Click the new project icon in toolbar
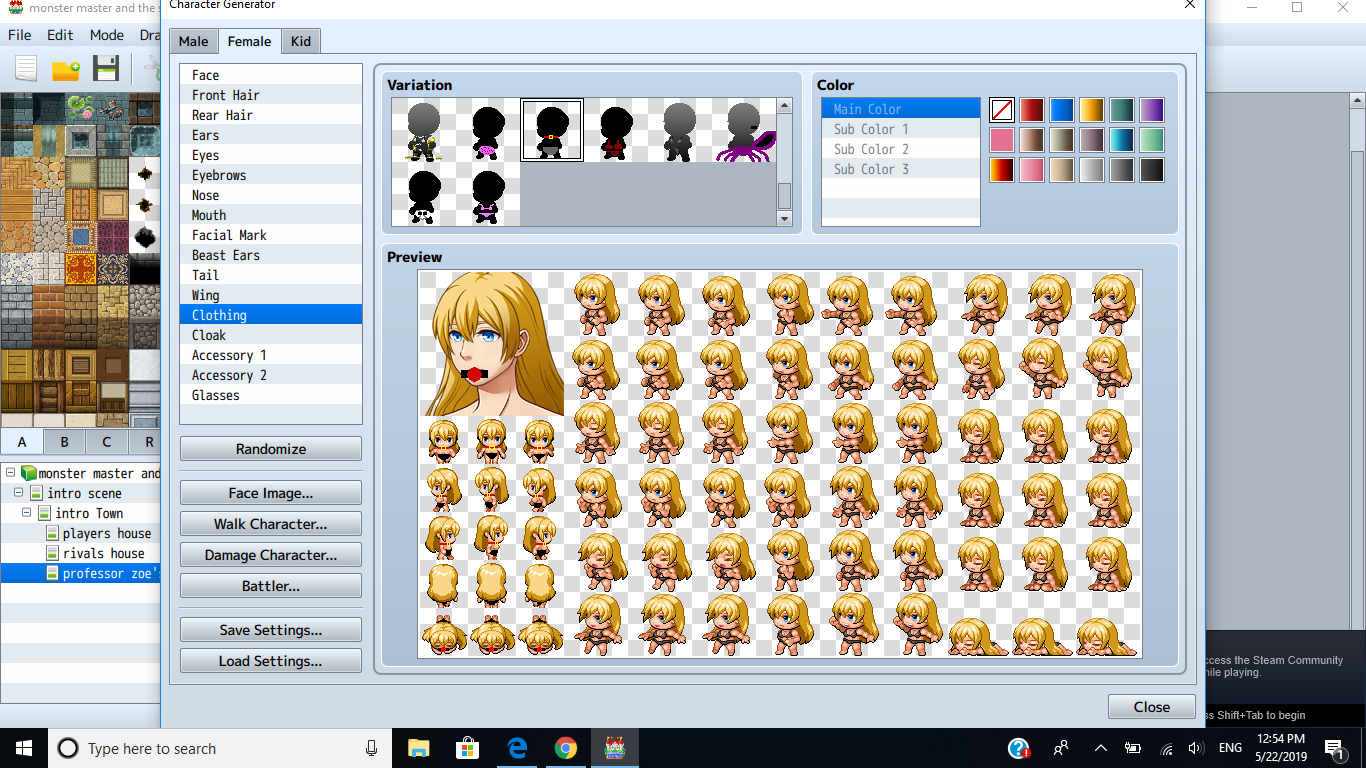 [26, 69]
